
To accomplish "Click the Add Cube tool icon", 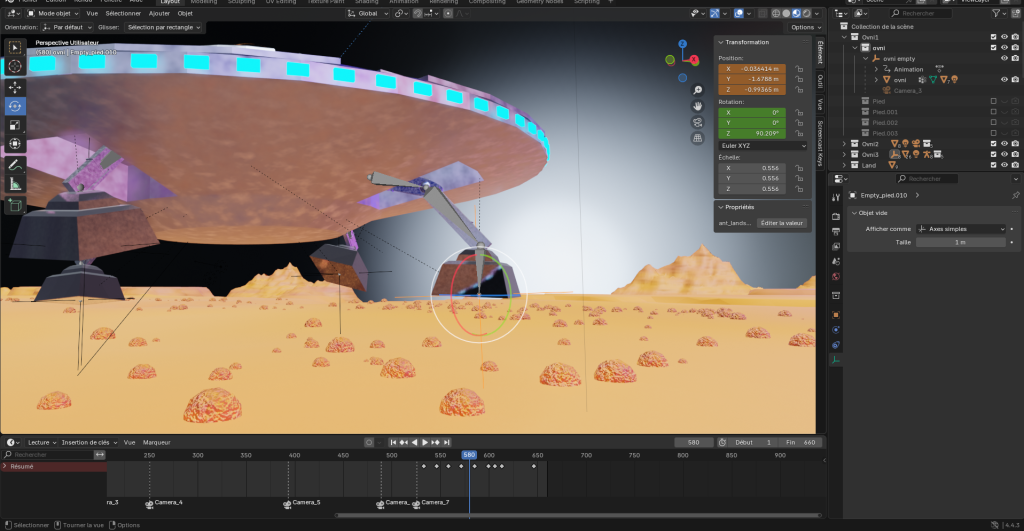I will [x=15, y=205].
